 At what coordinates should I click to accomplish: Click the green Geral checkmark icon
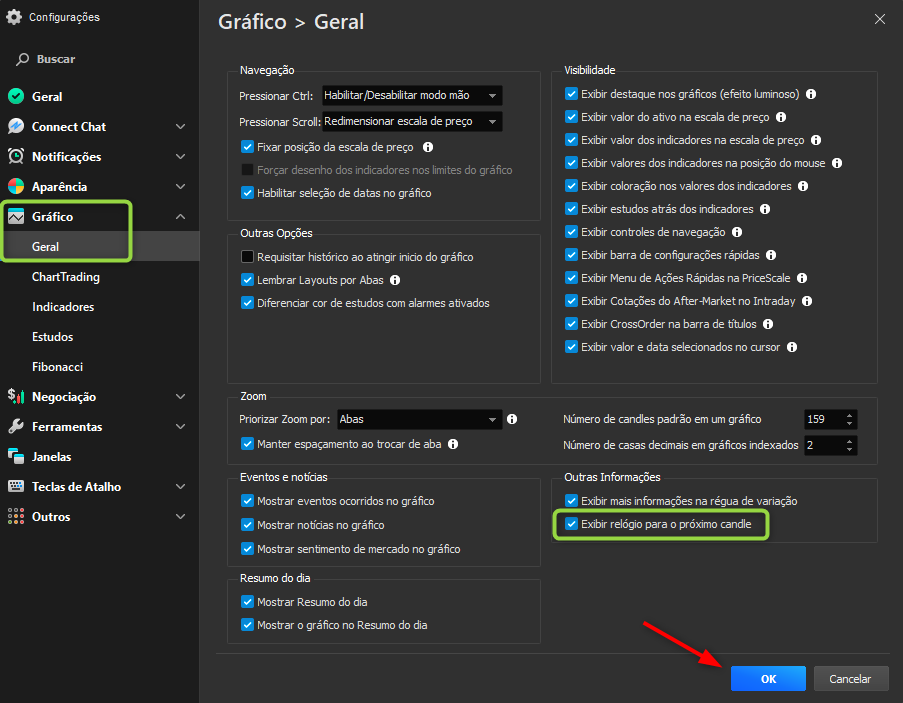[16, 96]
